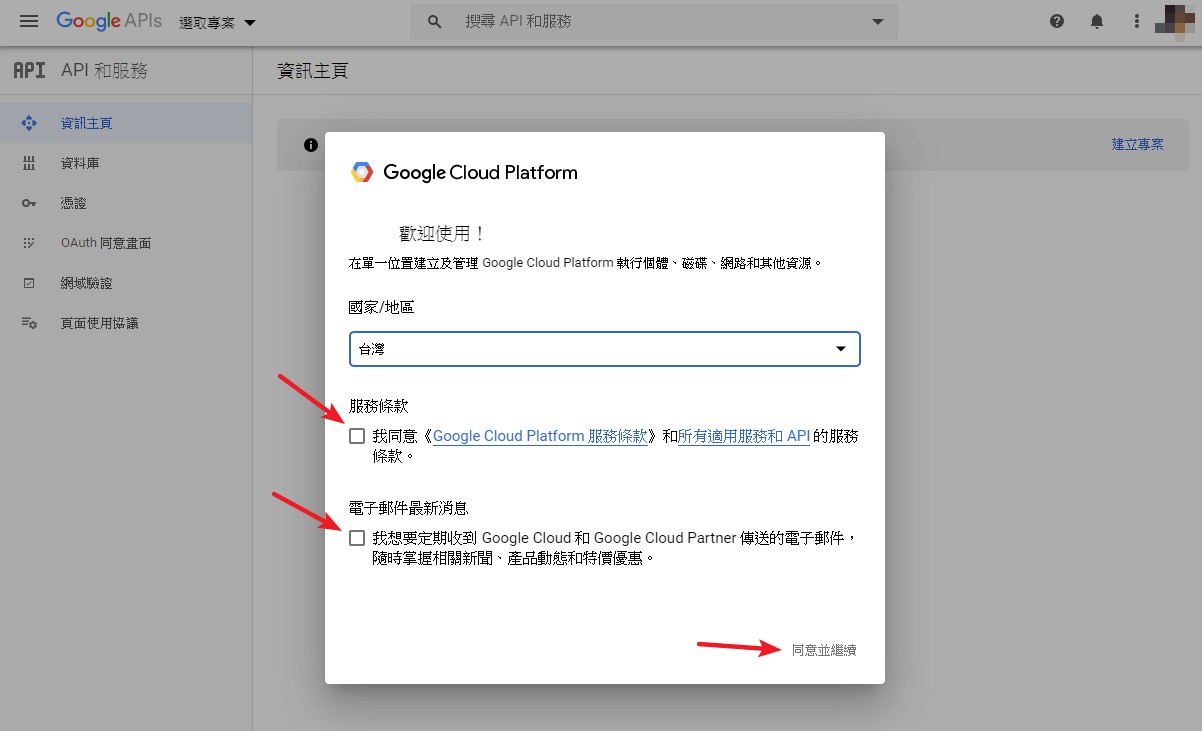Viewport: 1202px width, 731px height.
Task: Click the search magnifier icon
Action: pyautogui.click(x=435, y=21)
